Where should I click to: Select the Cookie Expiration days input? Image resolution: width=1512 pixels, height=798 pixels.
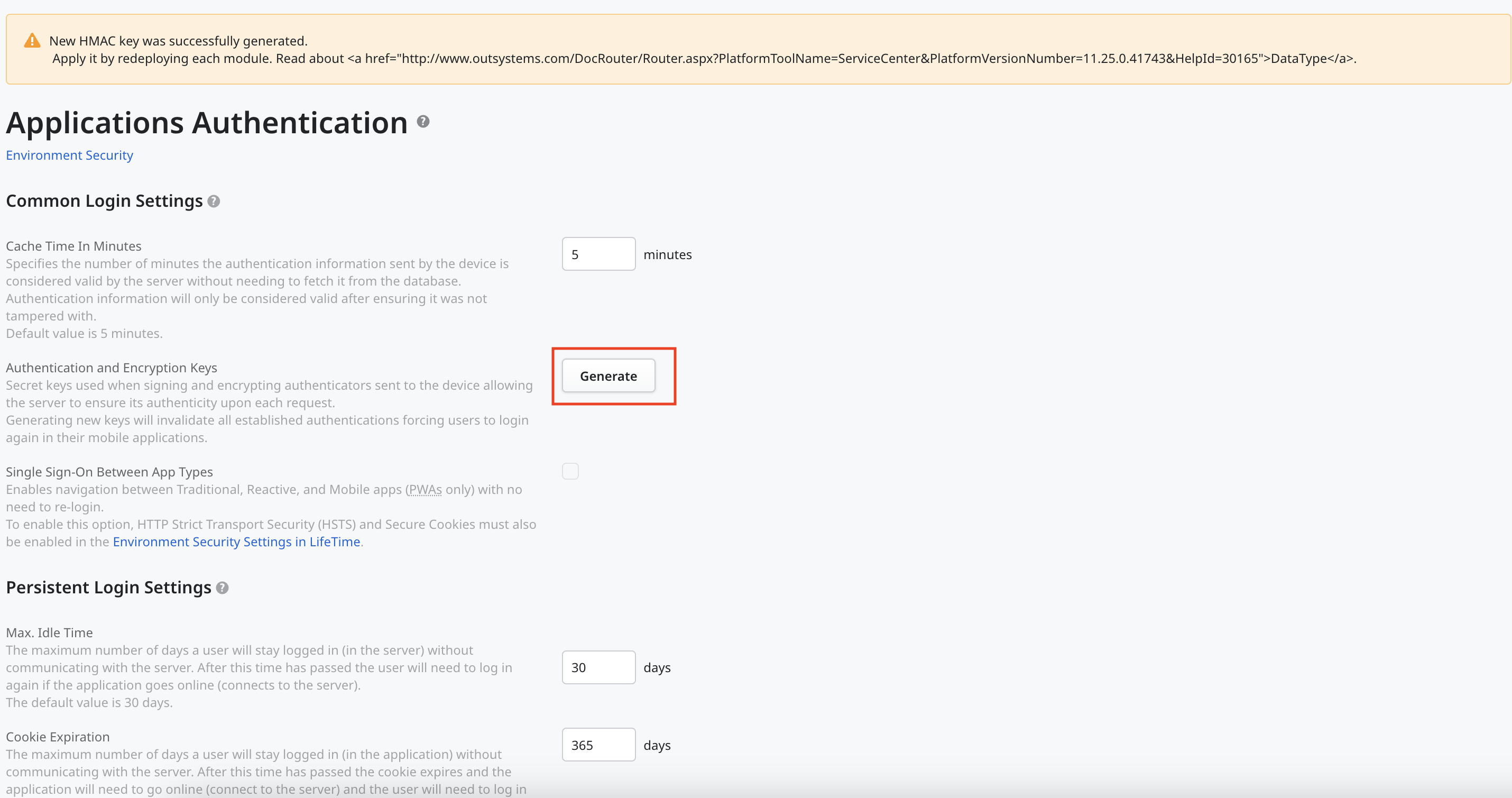pyautogui.click(x=597, y=745)
